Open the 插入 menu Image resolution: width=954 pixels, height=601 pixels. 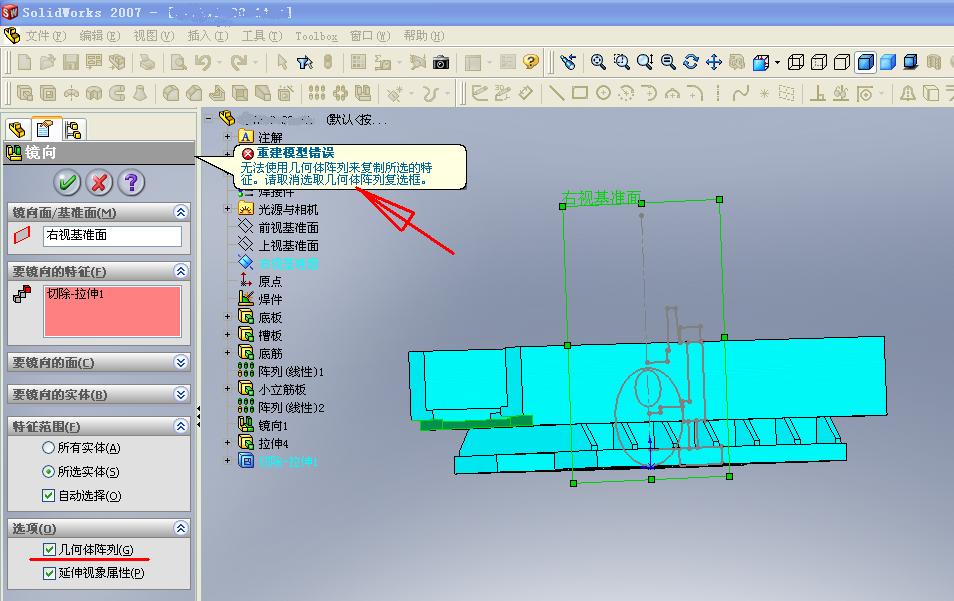pyautogui.click(x=207, y=36)
